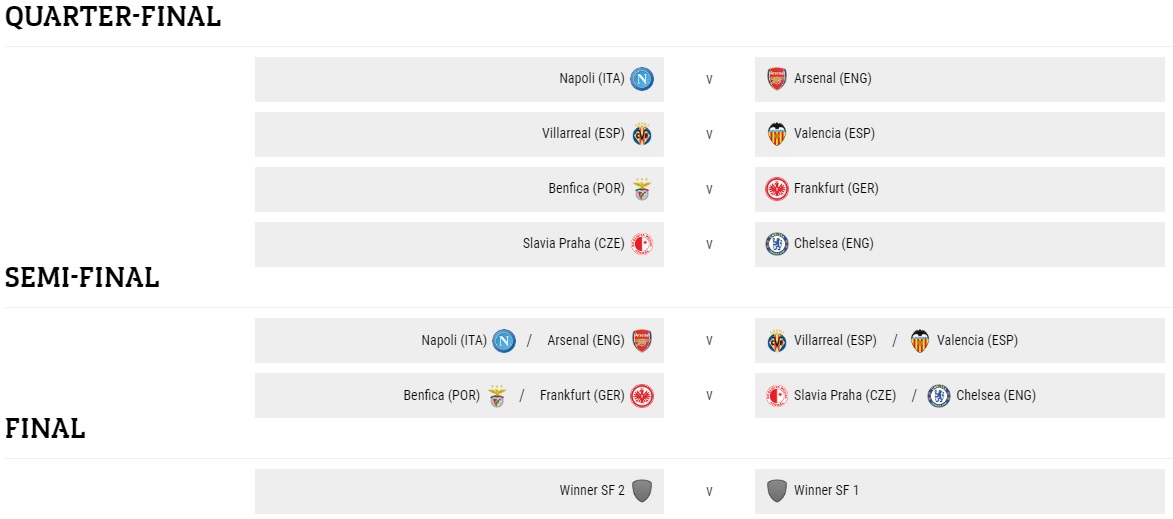Click the Valencia bat crest in quarter-final
Screen dimensions: 1173x519
pos(777,134)
